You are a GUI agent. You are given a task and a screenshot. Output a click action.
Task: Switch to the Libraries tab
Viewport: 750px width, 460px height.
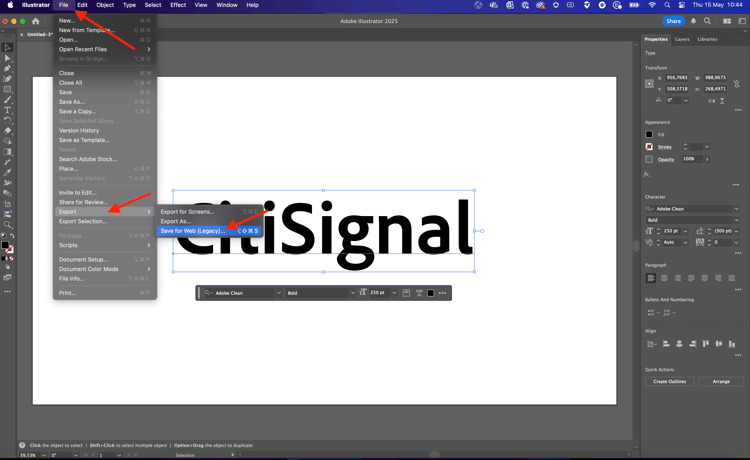[707, 39]
